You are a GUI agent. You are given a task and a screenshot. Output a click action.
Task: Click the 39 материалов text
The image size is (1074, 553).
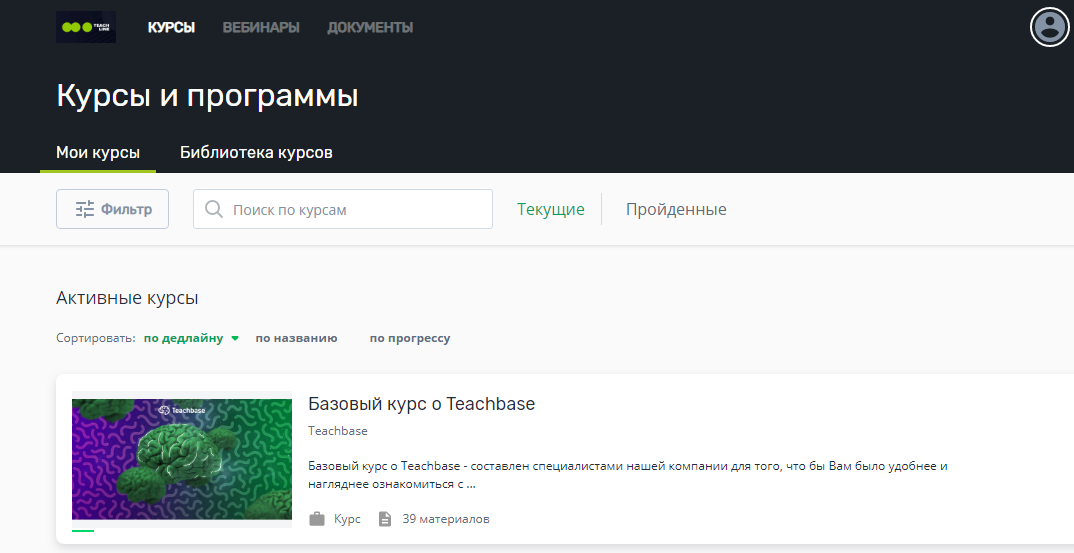click(446, 519)
